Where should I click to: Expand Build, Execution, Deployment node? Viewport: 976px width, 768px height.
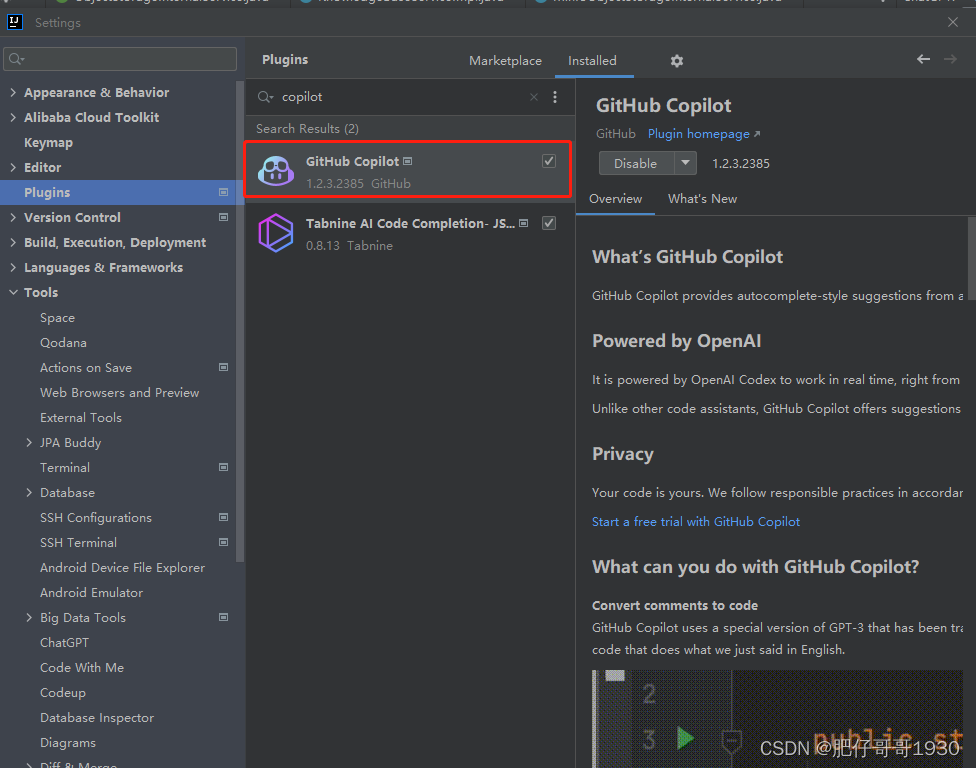13,242
